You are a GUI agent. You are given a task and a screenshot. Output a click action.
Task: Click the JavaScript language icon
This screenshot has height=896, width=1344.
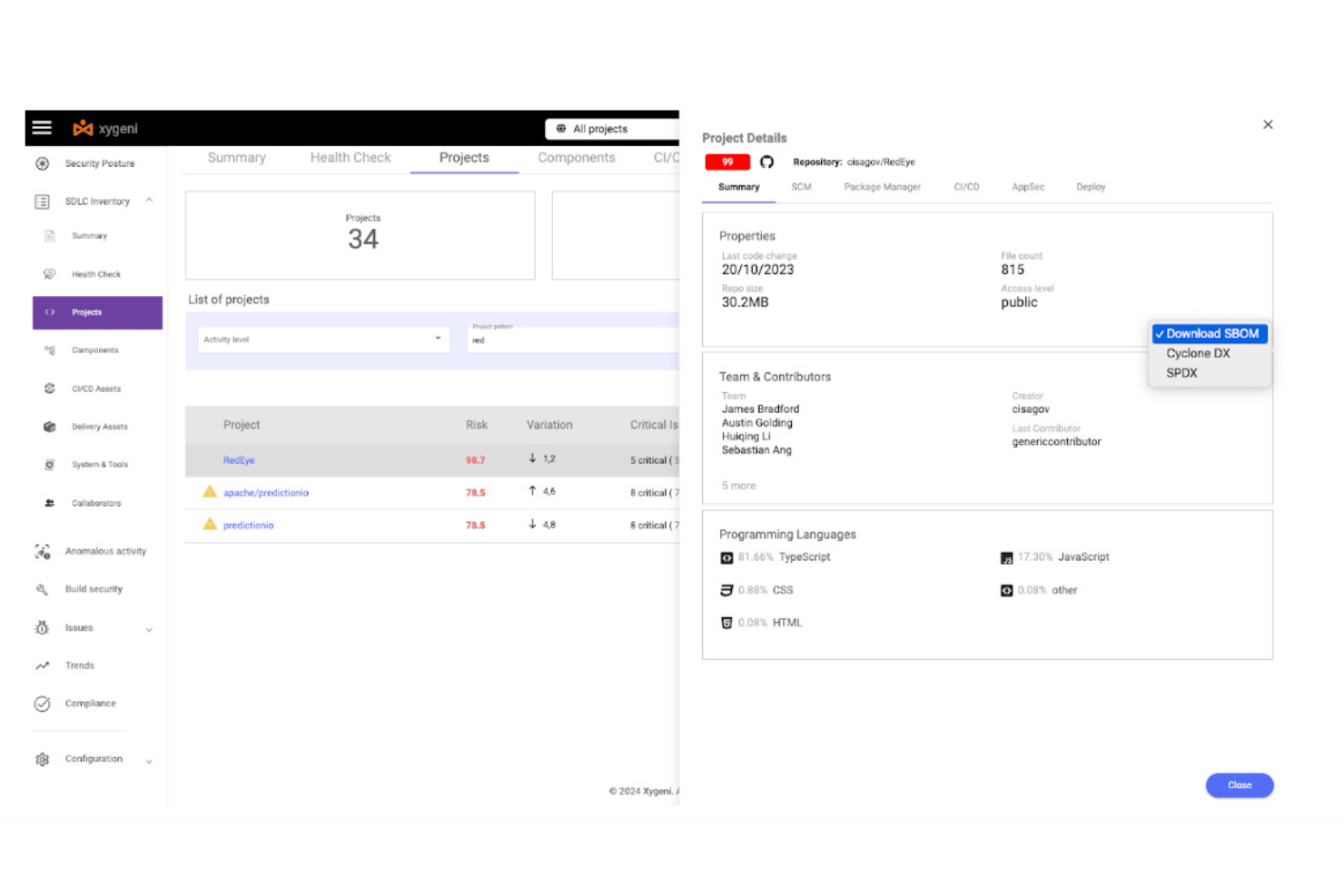(x=1006, y=557)
